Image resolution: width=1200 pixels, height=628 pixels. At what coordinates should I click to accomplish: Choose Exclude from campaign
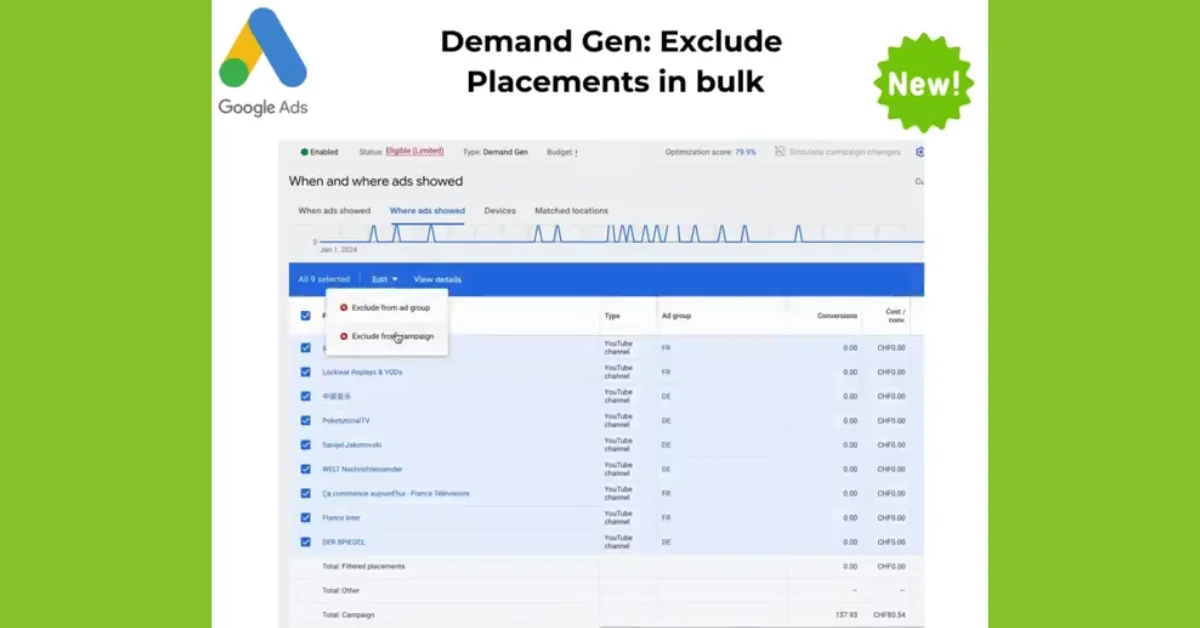(x=388, y=337)
